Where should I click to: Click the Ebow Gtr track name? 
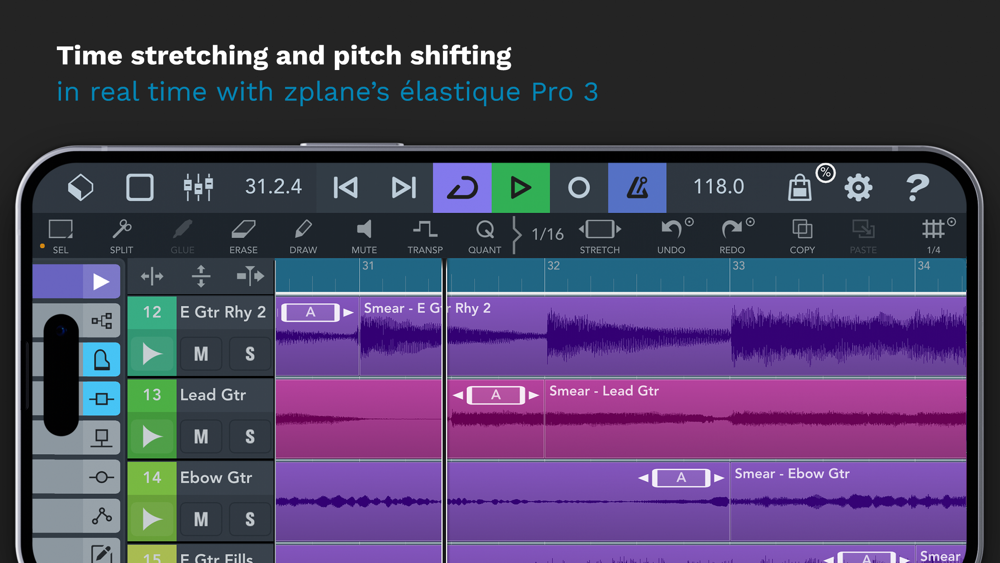(216, 478)
